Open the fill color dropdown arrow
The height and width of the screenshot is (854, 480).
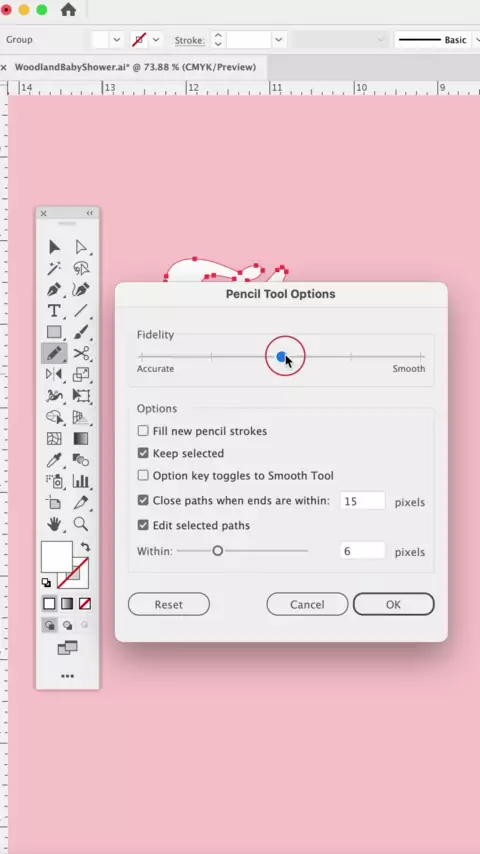tap(117, 40)
